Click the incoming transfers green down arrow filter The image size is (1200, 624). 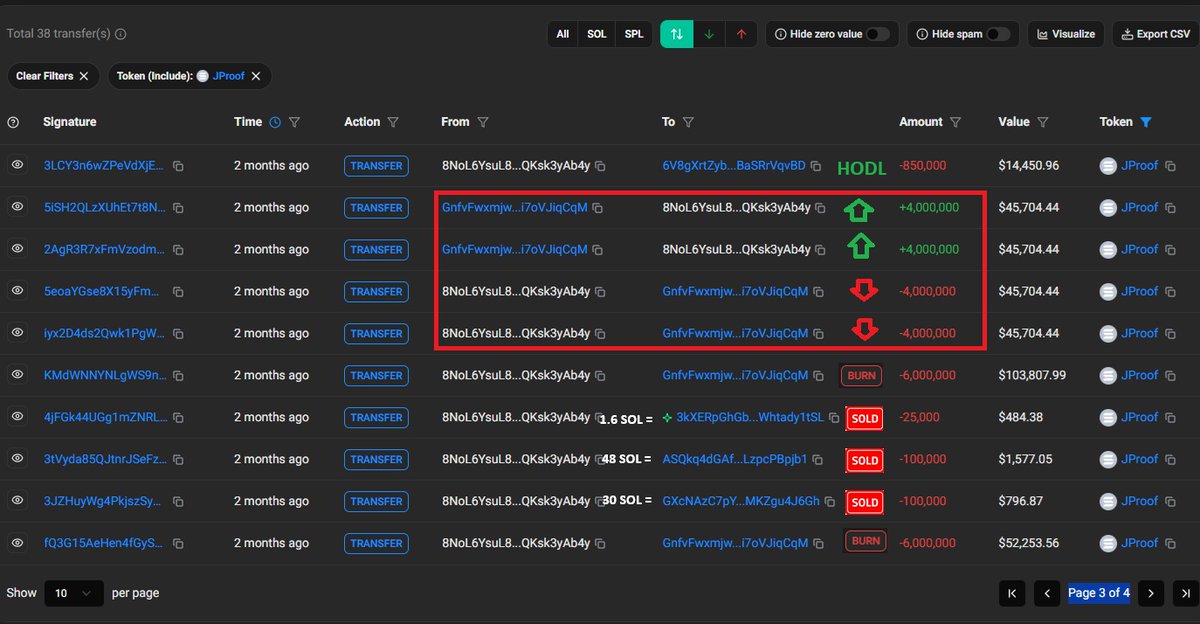pos(709,34)
